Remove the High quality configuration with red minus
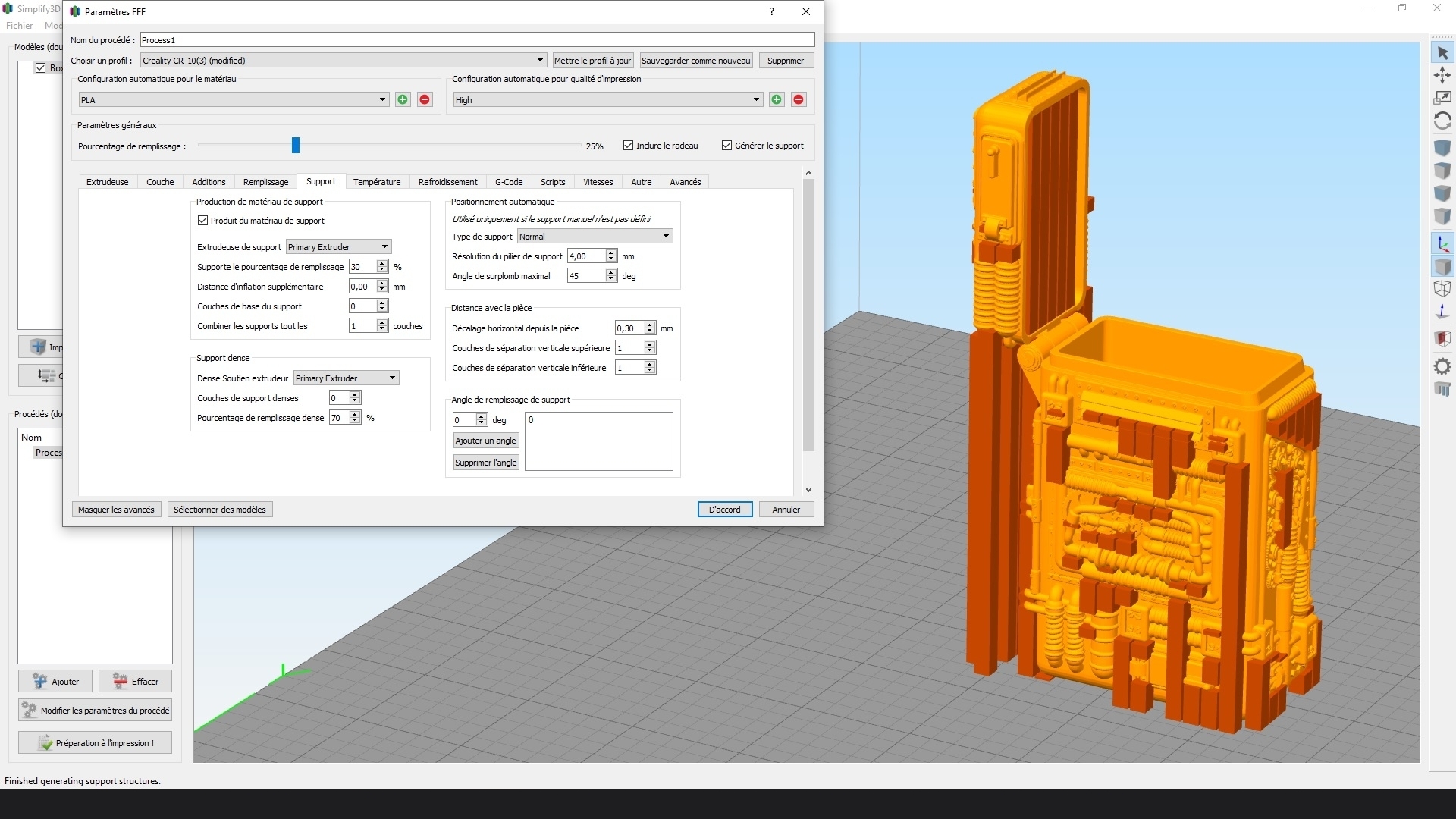Screen dimensions: 1456x819 (799, 99)
